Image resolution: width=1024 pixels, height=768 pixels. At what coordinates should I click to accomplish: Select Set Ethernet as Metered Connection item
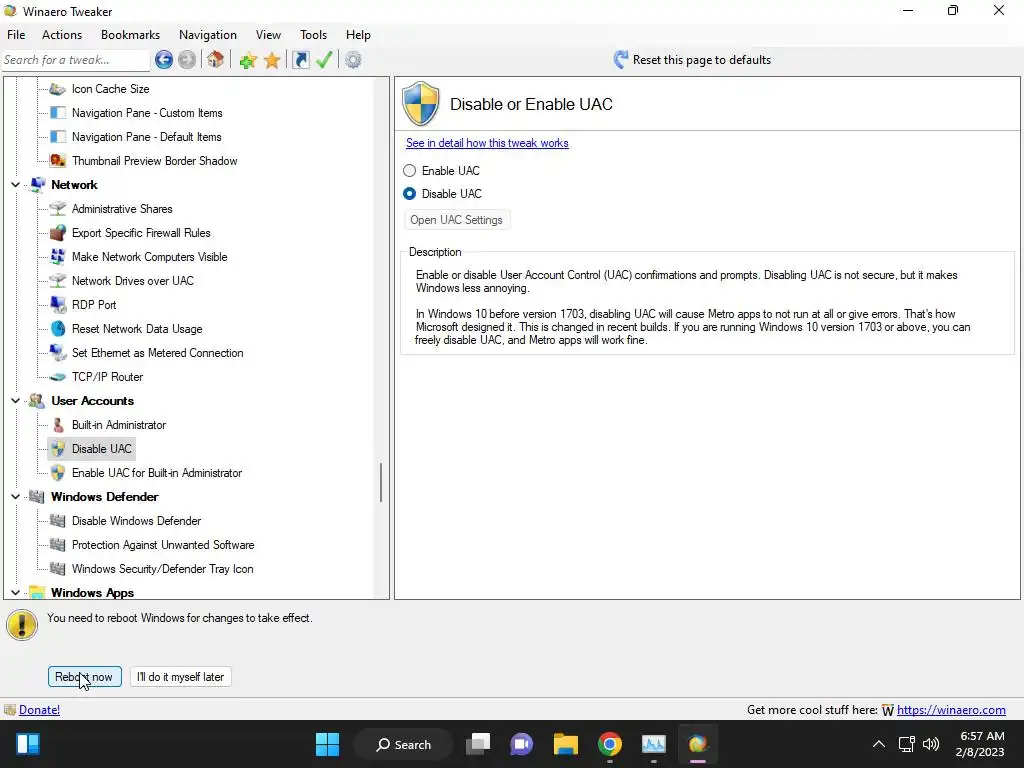(157, 353)
